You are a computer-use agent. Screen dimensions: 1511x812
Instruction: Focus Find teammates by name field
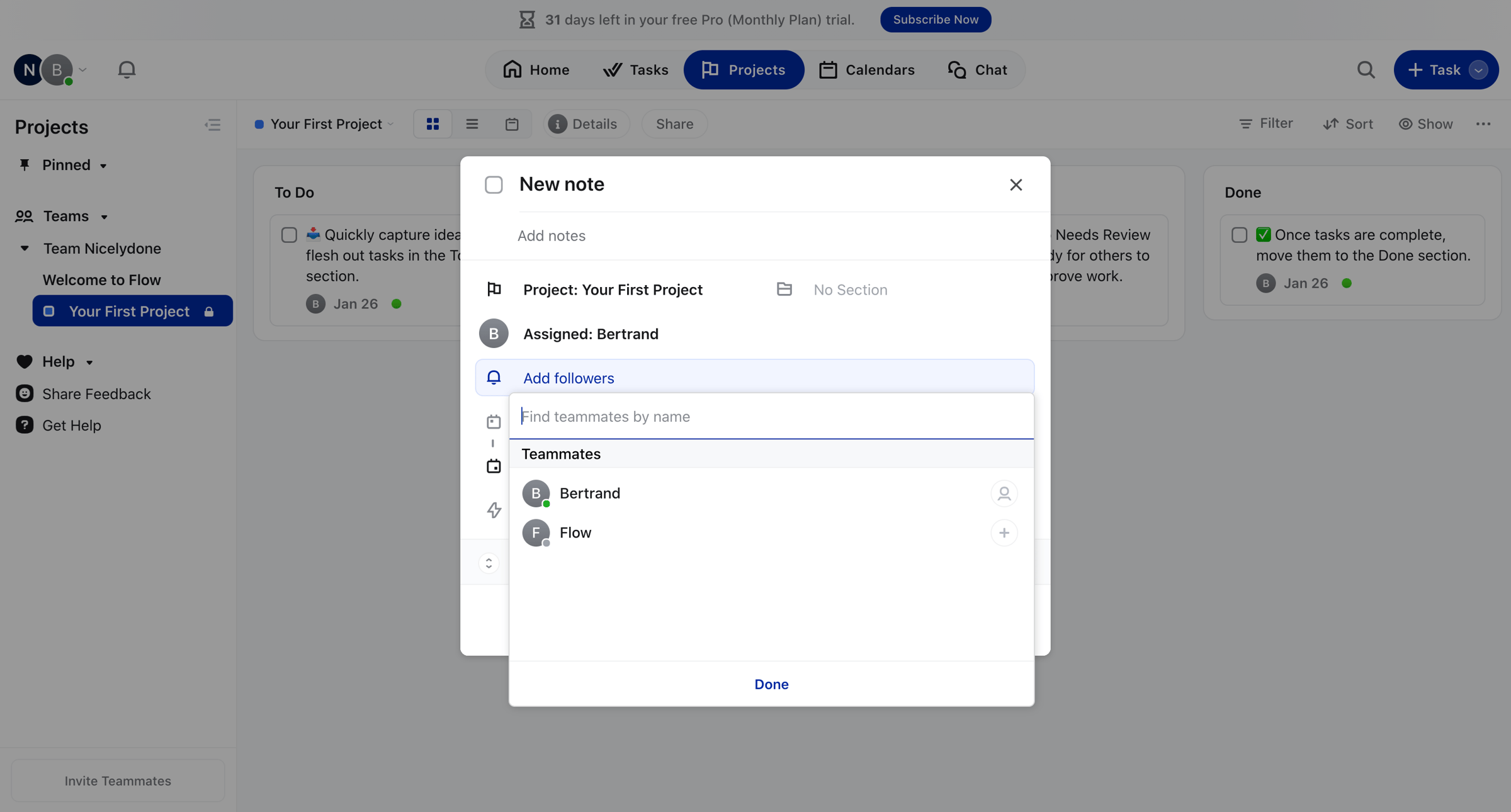(x=771, y=417)
